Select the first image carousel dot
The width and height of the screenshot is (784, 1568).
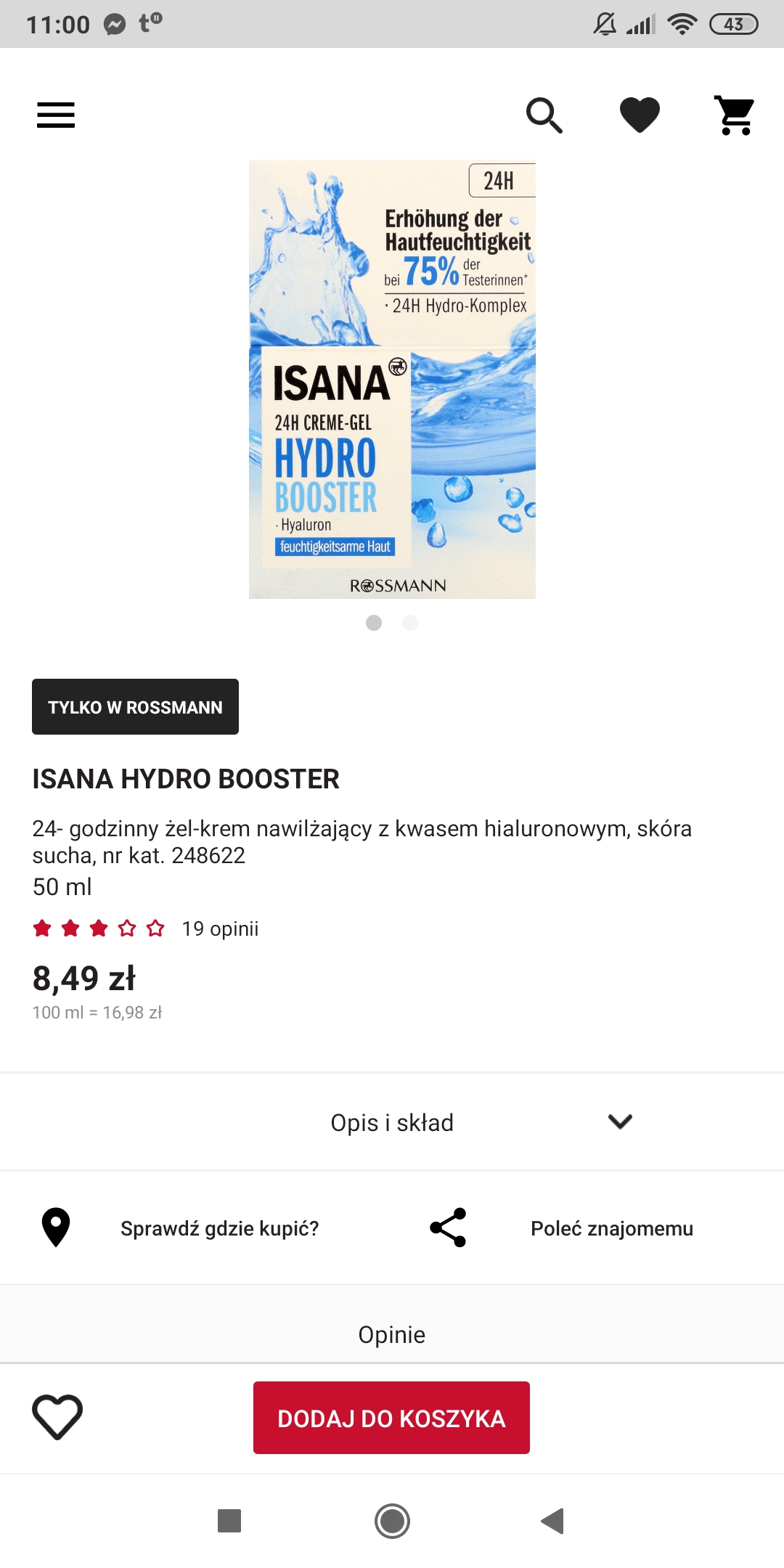374,623
